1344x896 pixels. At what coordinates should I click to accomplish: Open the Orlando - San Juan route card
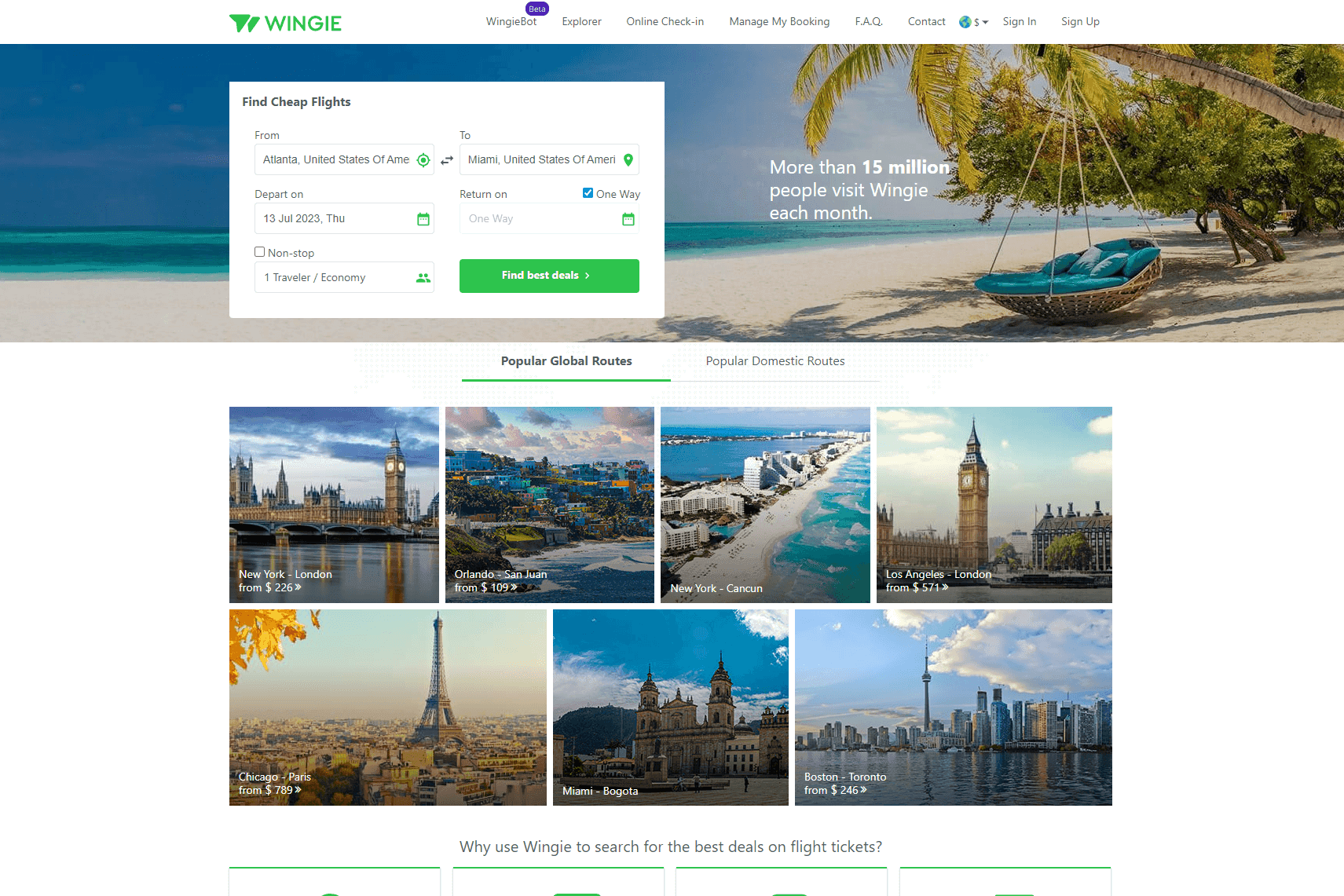coord(550,505)
